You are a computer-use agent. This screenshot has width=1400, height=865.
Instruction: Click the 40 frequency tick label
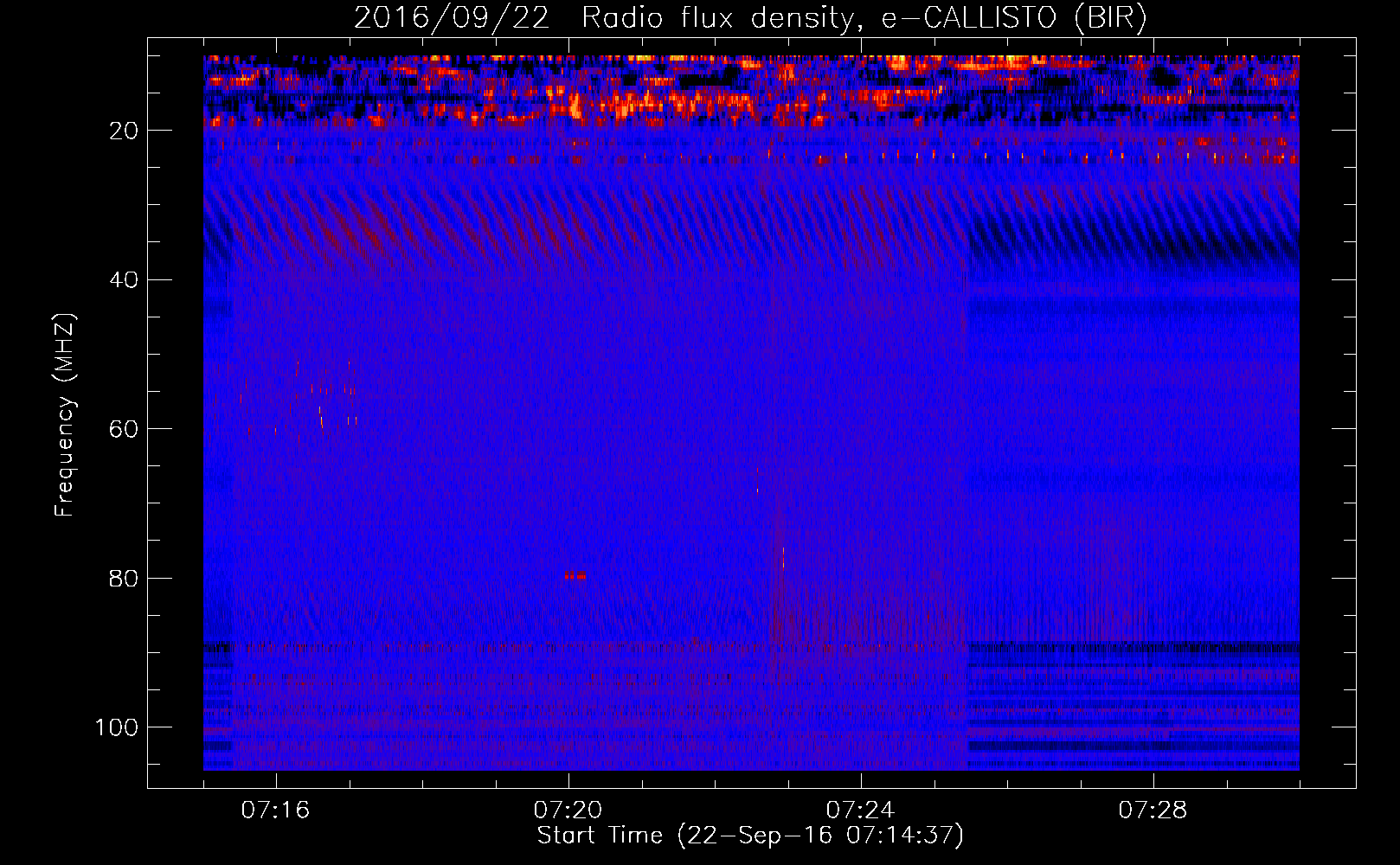(125, 280)
